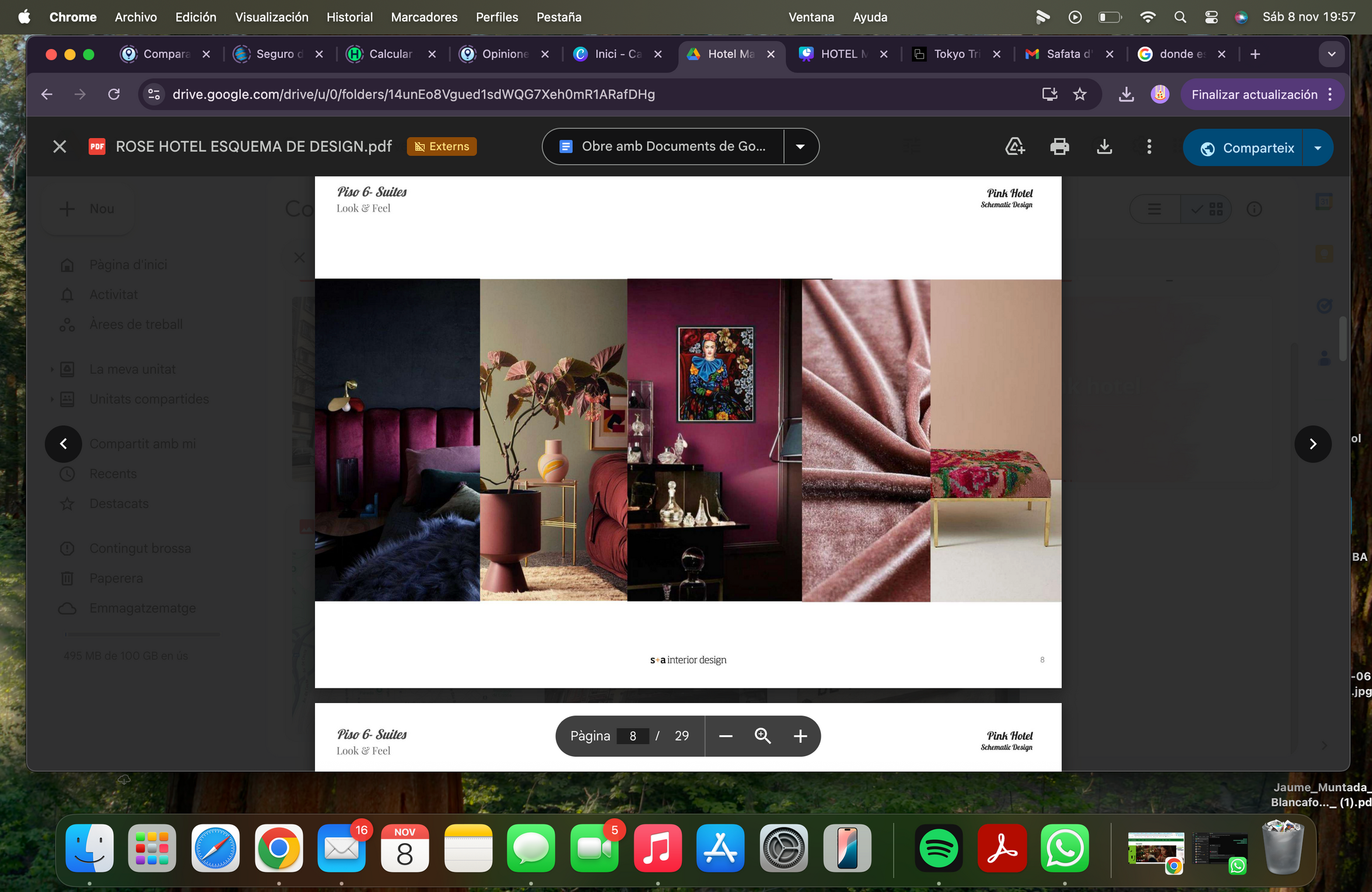This screenshot has height=892, width=1372.
Task: Expand the open-with apps dropdown arrow
Action: pos(800,146)
